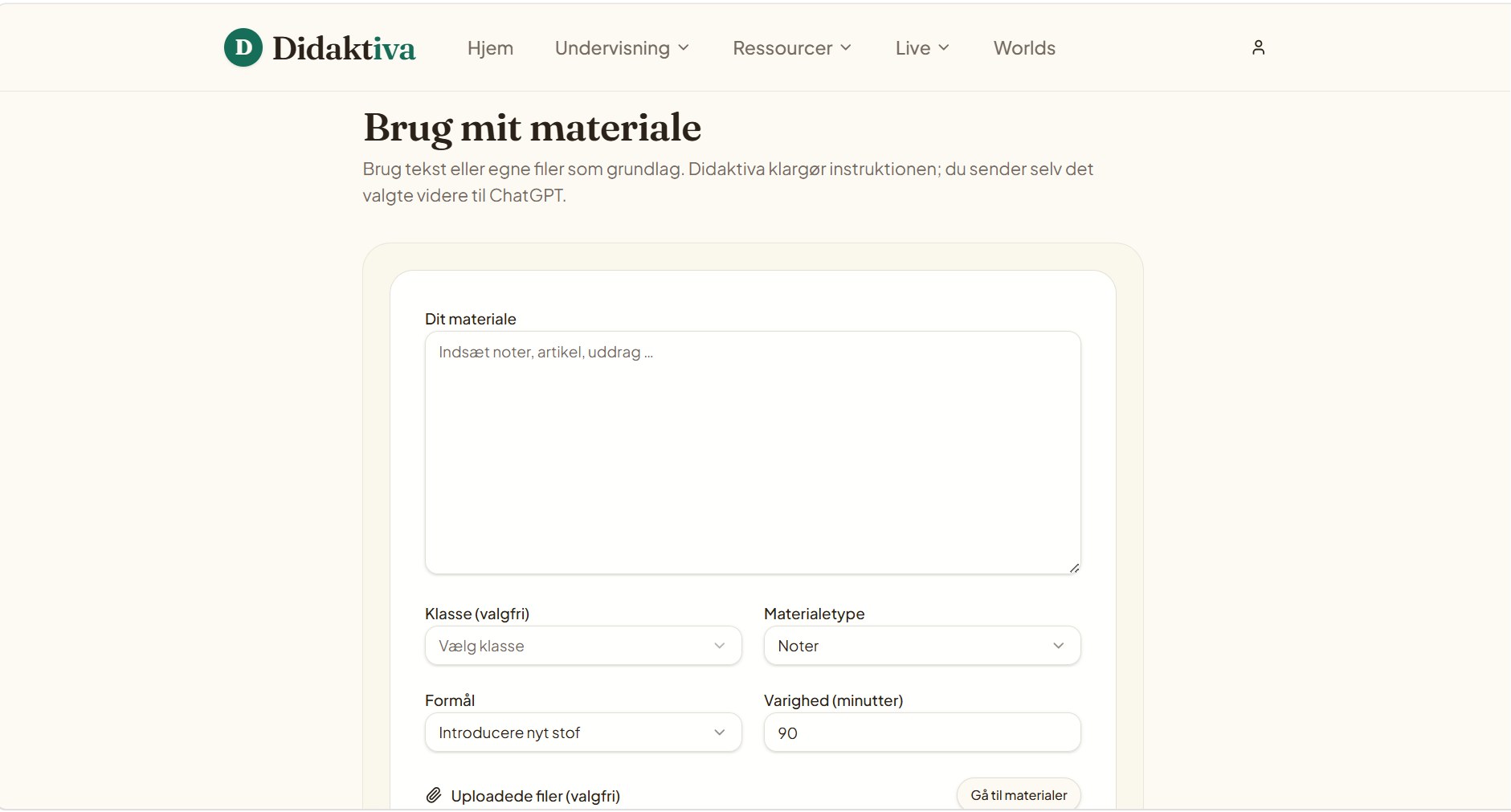This screenshot has height=812, width=1511.
Task: Click the Klasse (valgfri) label
Action: point(477,614)
